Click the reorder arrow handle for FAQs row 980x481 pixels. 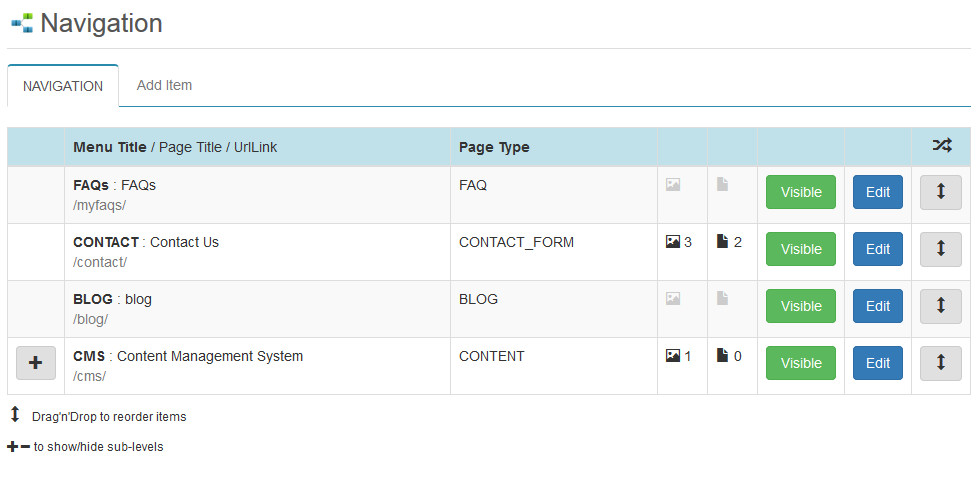pyautogui.click(x=941, y=192)
